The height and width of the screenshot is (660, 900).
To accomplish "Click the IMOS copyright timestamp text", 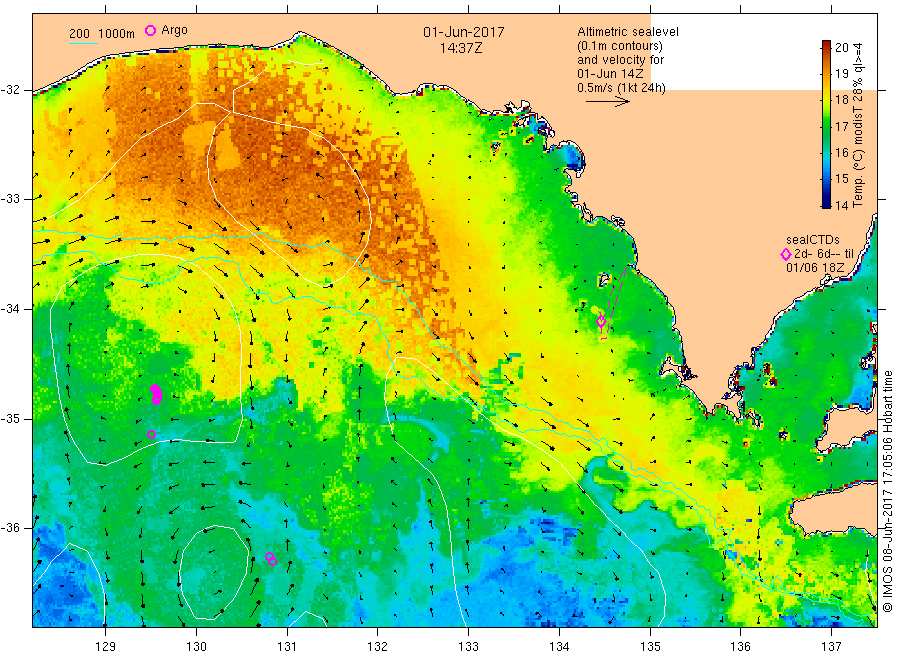I will click(887, 491).
